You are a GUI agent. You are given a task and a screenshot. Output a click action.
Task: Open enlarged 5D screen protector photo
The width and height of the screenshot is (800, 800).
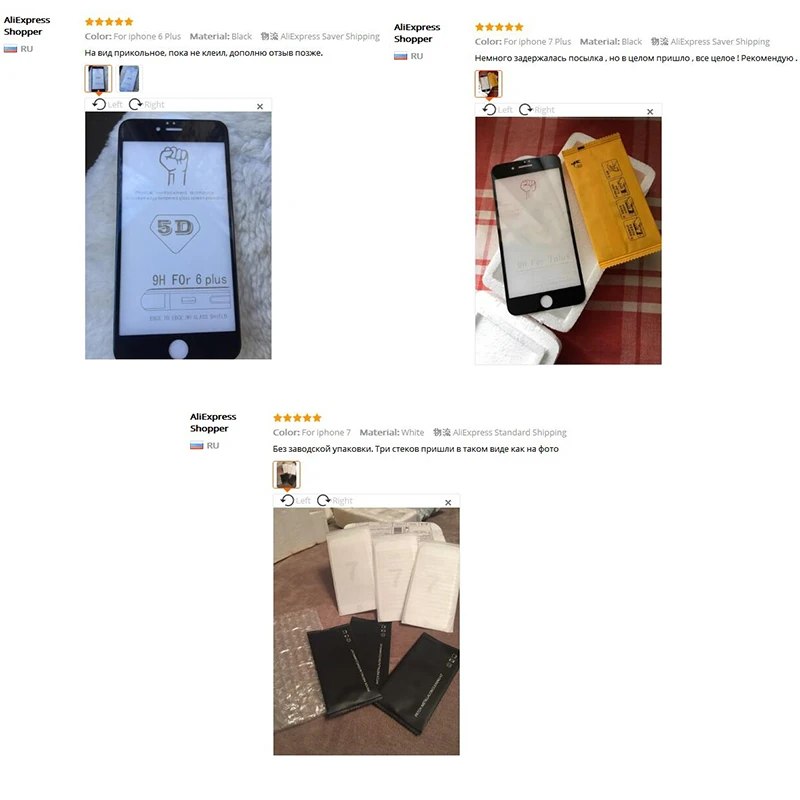[178, 235]
